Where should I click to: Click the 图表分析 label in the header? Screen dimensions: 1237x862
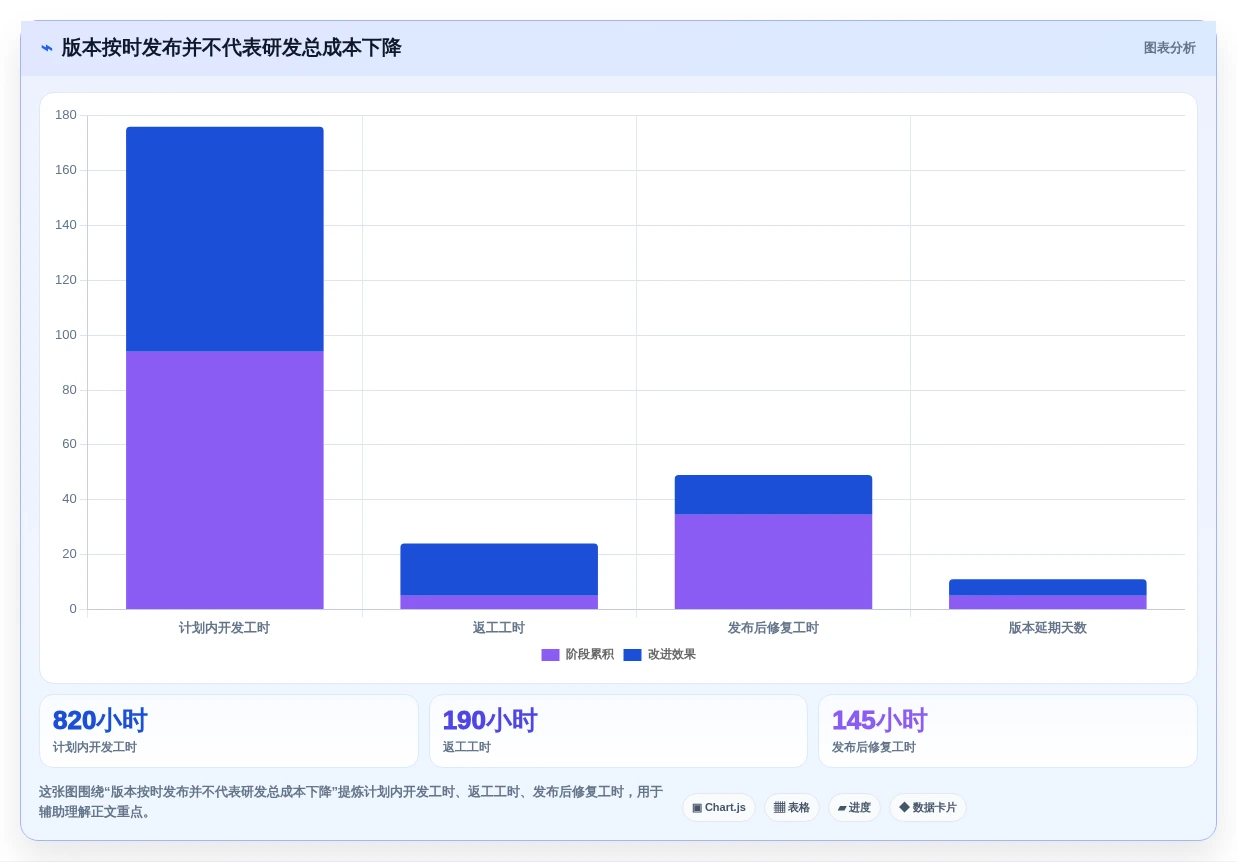pyautogui.click(x=1169, y=48)
